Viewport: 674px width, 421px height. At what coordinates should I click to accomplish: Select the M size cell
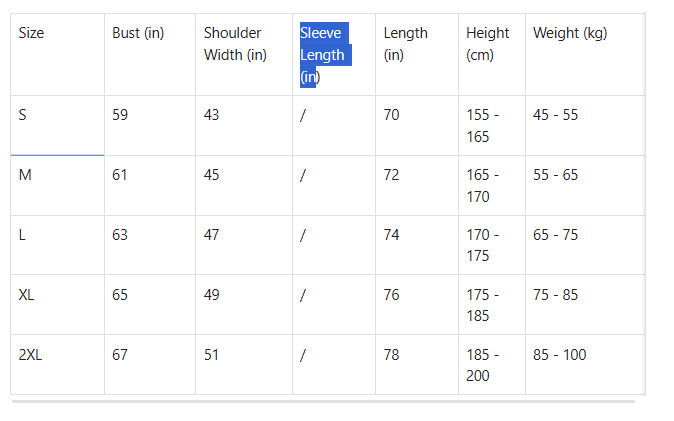(x=25, y=175)
